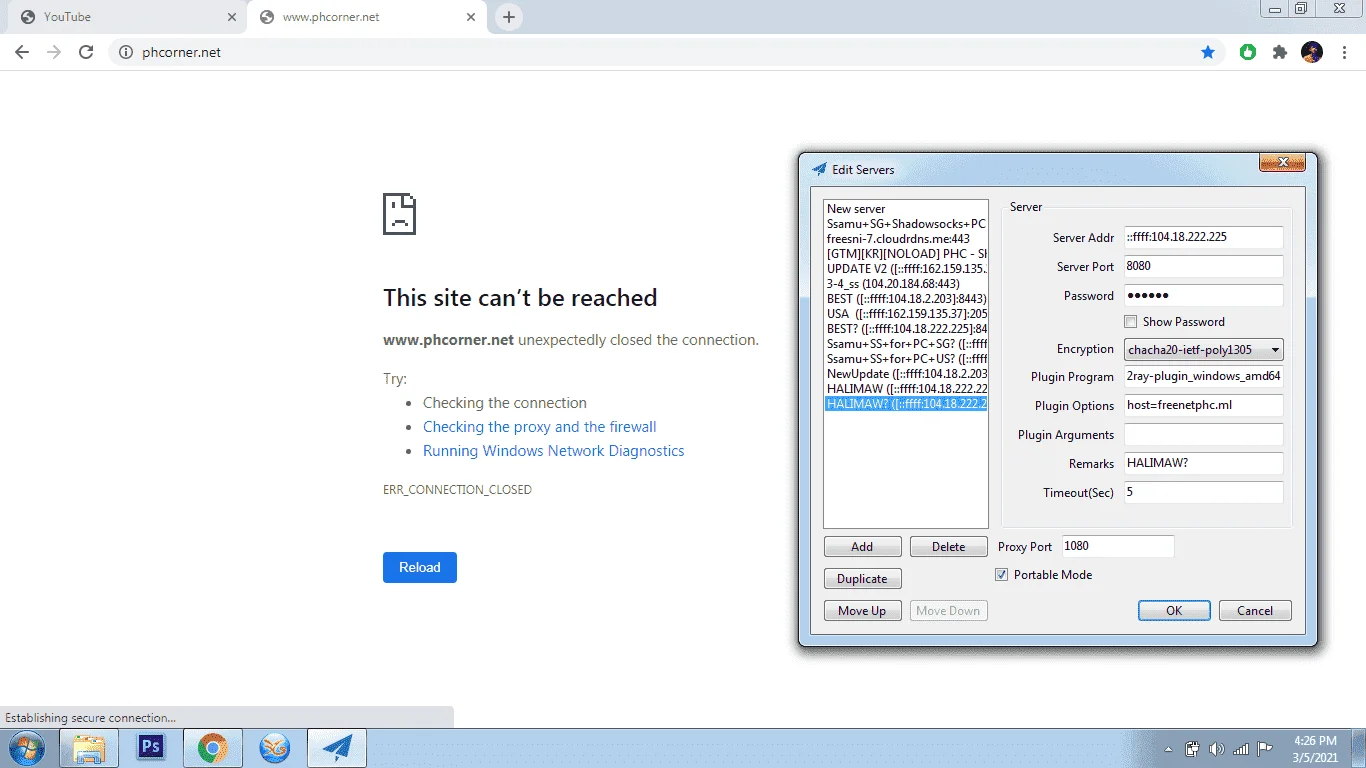Viewport: 1366px width, 768px height.
Task: Click the Remarks field
Action: pyautogui.click(x=1203, y=464)
